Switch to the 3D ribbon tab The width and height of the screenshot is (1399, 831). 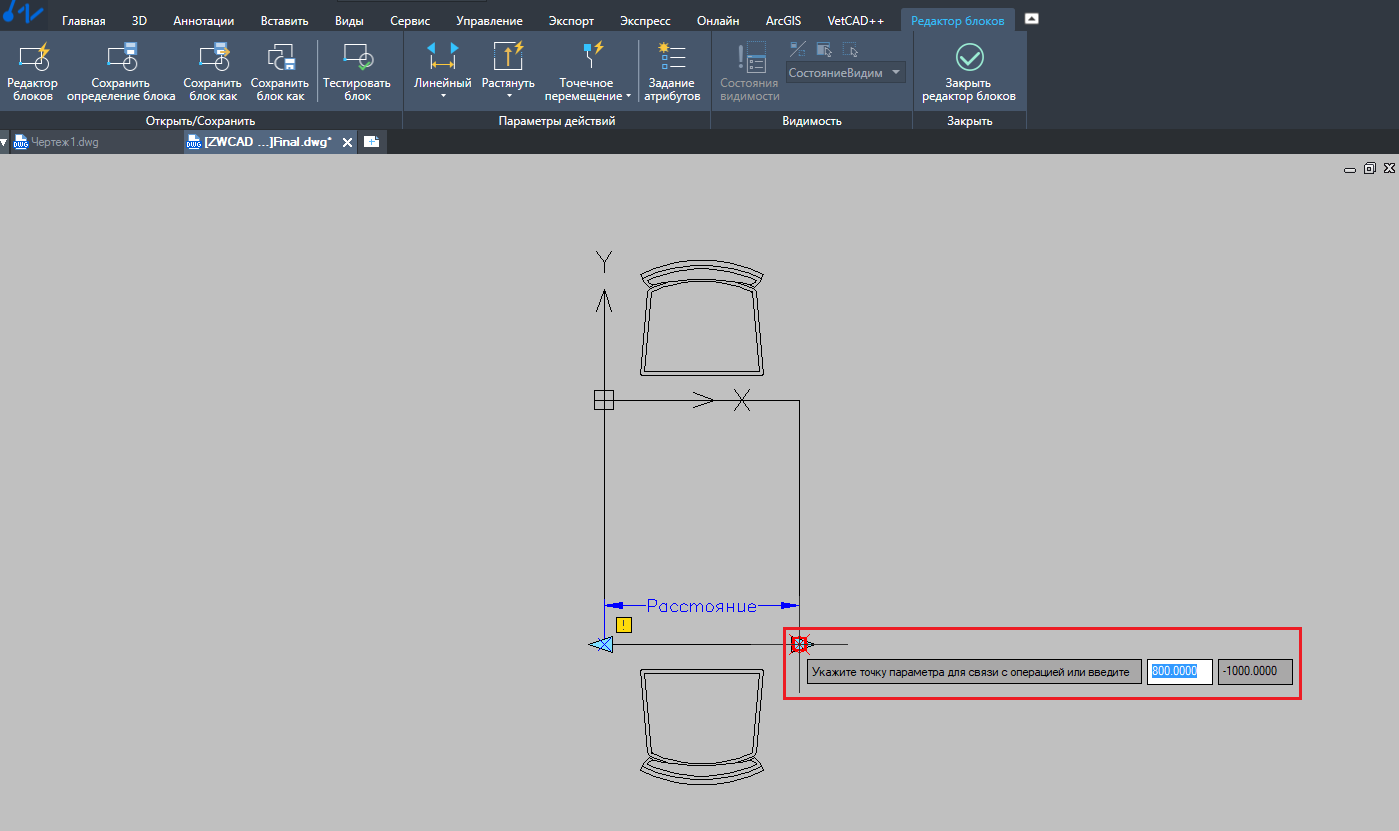click(x=139, y=20)
